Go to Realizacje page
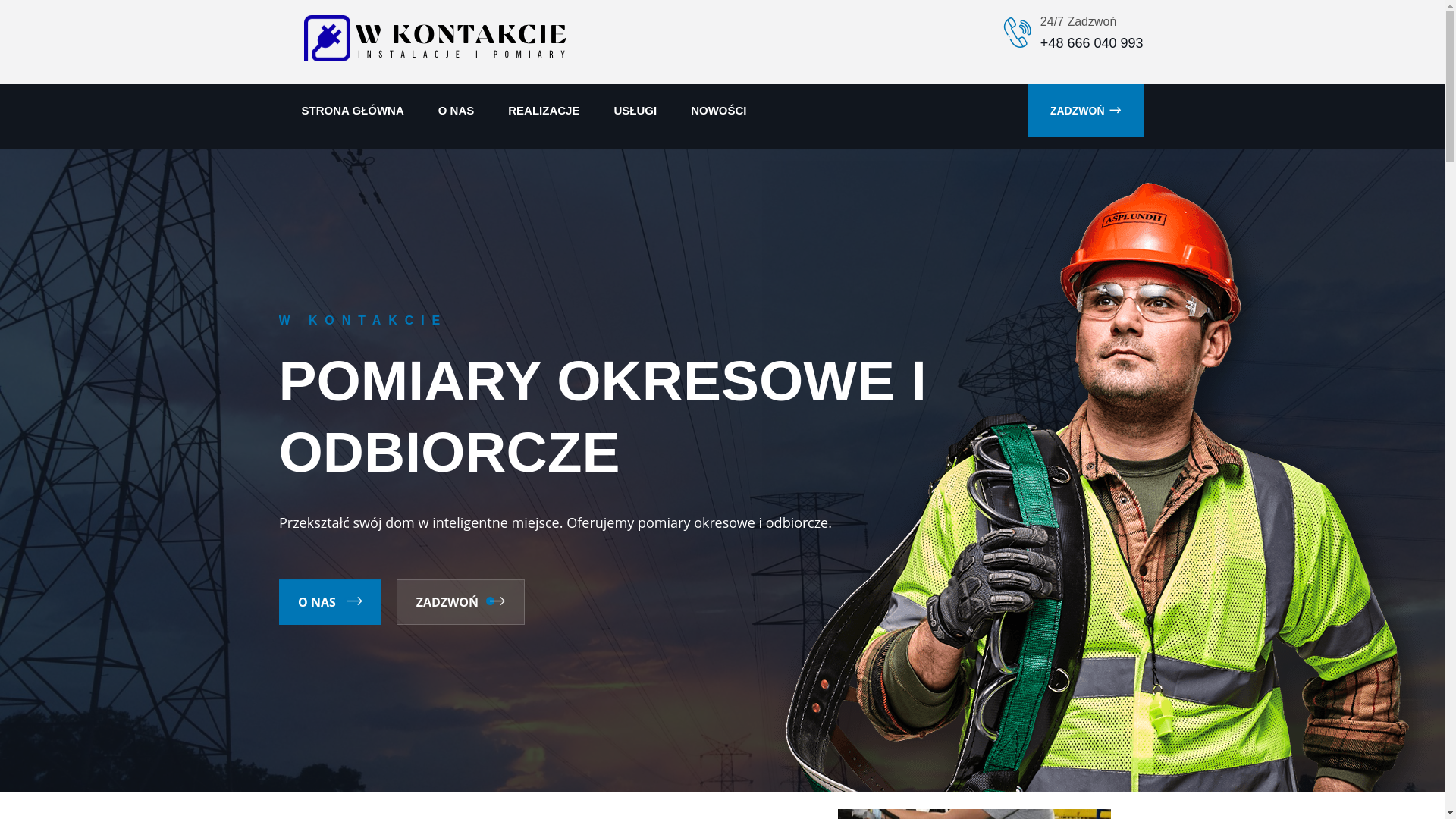Screen dimensions: 1456x819 tap(544, 111)
